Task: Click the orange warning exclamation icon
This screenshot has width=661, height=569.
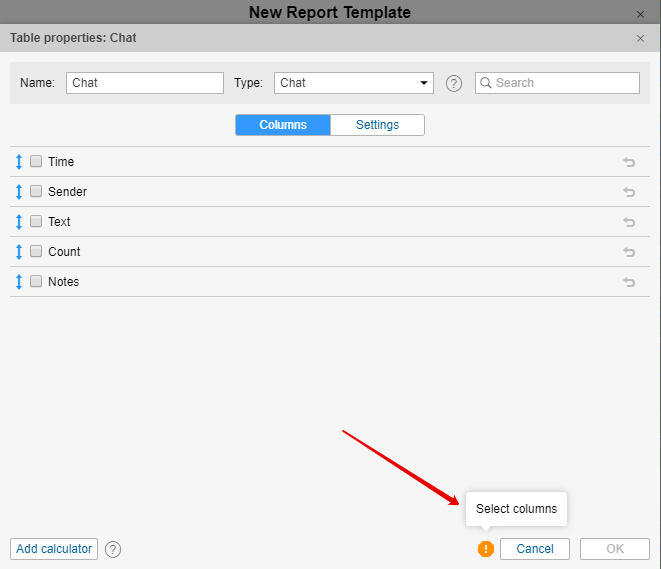Action: point(486,549)
